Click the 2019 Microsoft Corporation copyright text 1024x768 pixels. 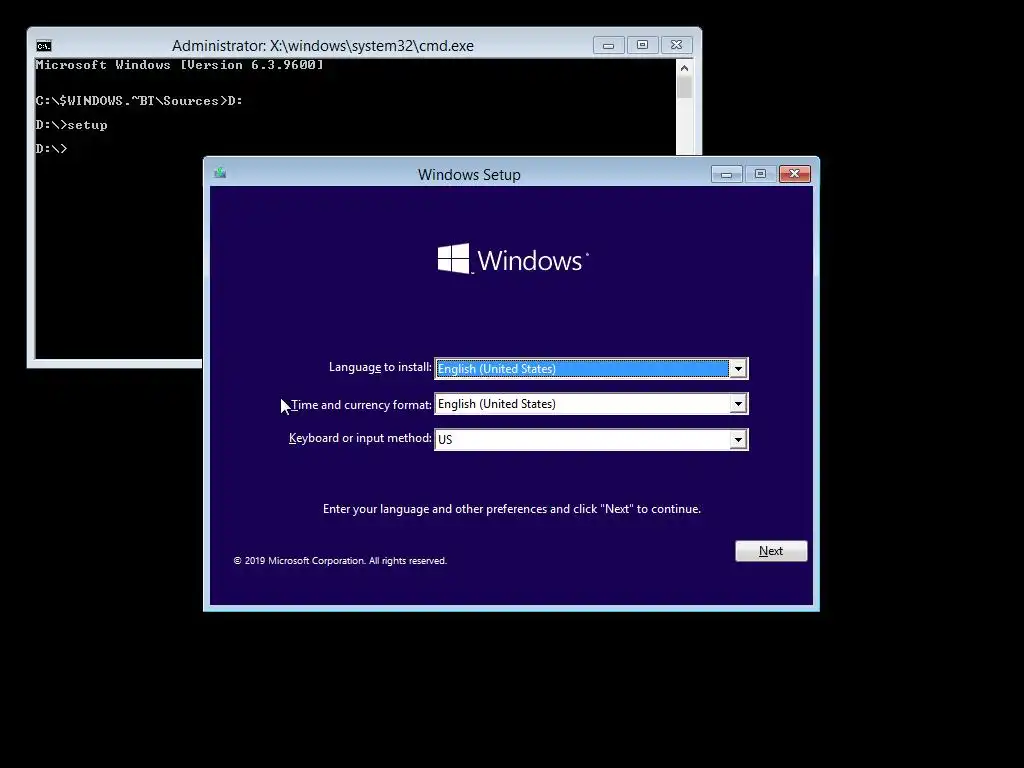tap(340, 560)
